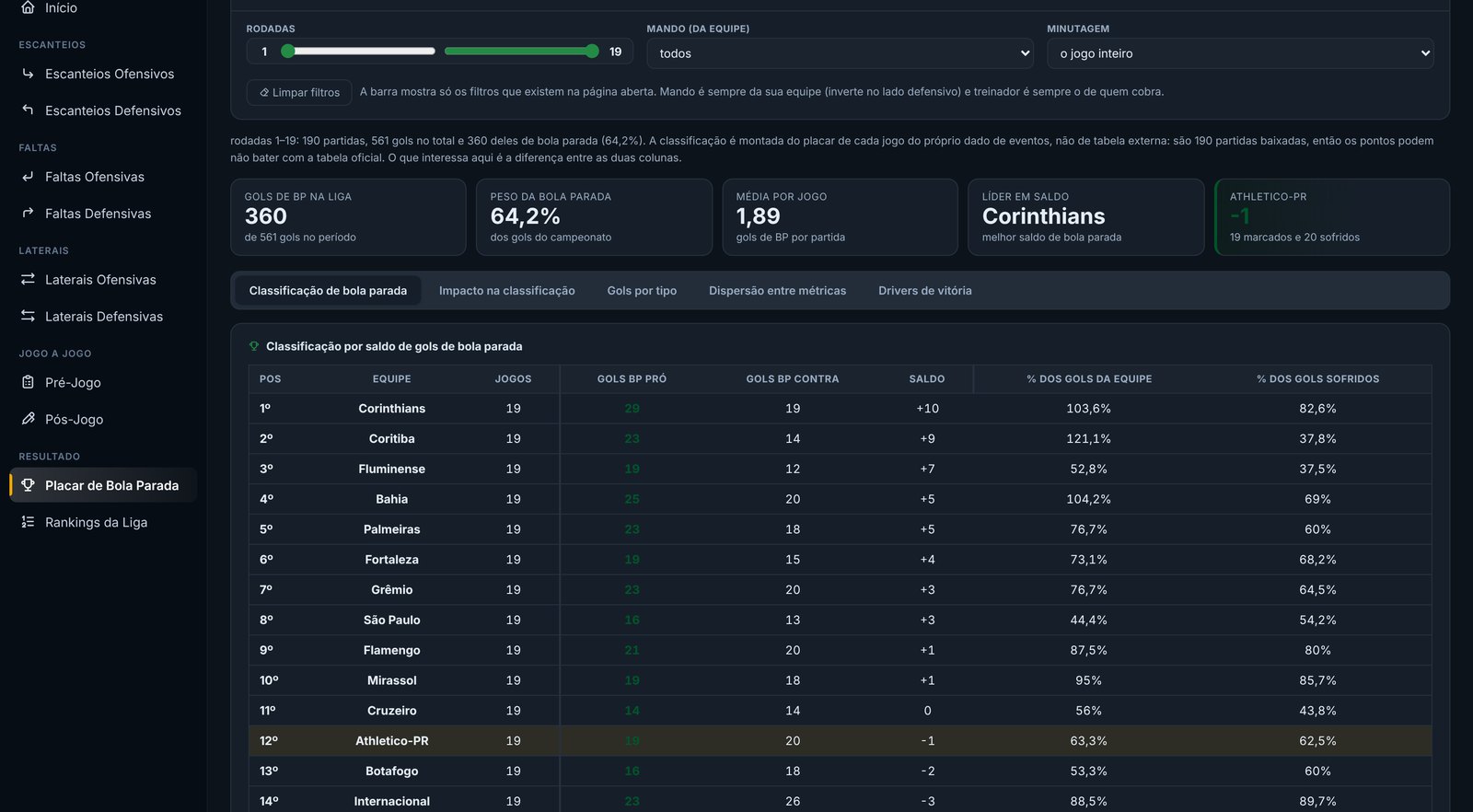
Task: Click the EQUIPE column header
Action: point(392,379)
